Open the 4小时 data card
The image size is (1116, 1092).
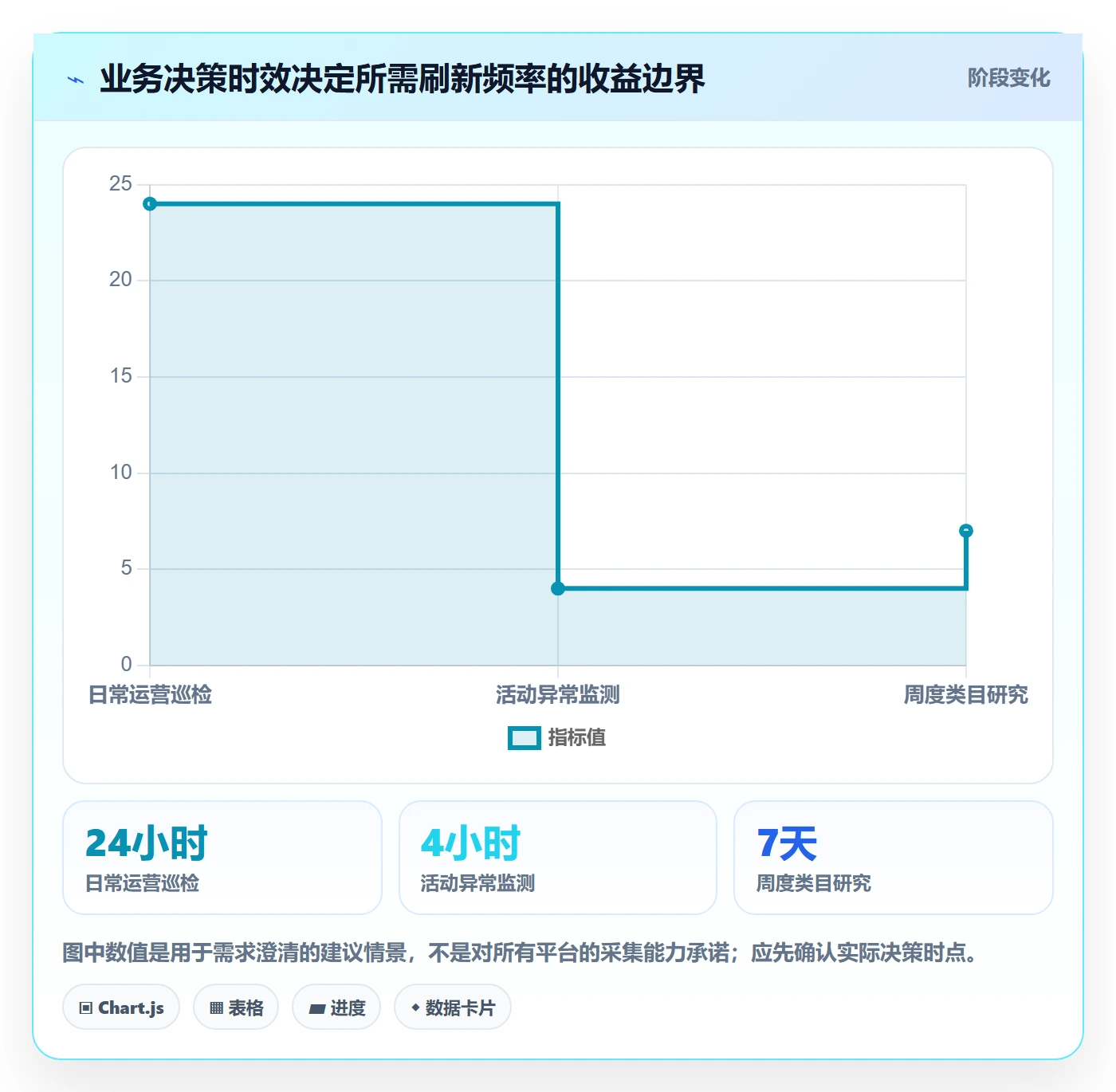[x=558, y=858]
